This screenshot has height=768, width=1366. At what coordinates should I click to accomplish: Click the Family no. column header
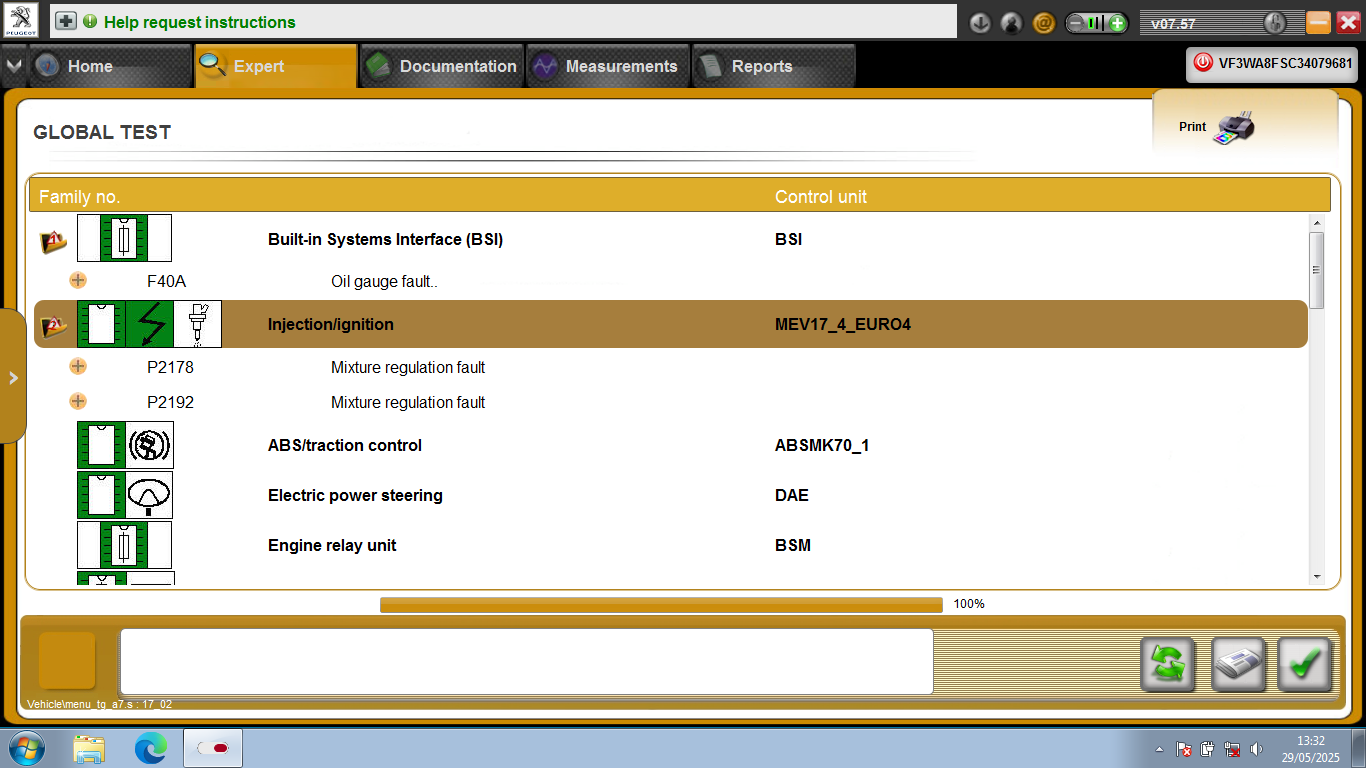tap(79, 197)
